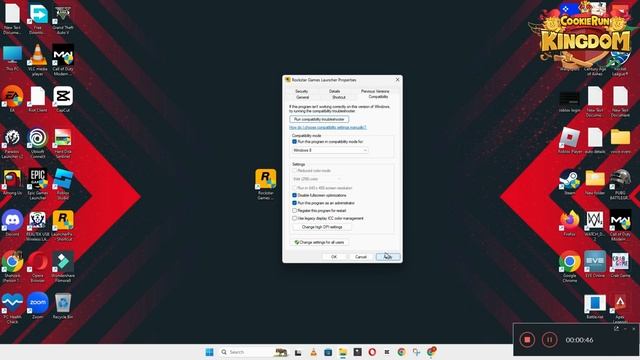640x360 pixels.
Task: Open the EVE Online desktop shortcut
Action: click(x=595, y=264)
